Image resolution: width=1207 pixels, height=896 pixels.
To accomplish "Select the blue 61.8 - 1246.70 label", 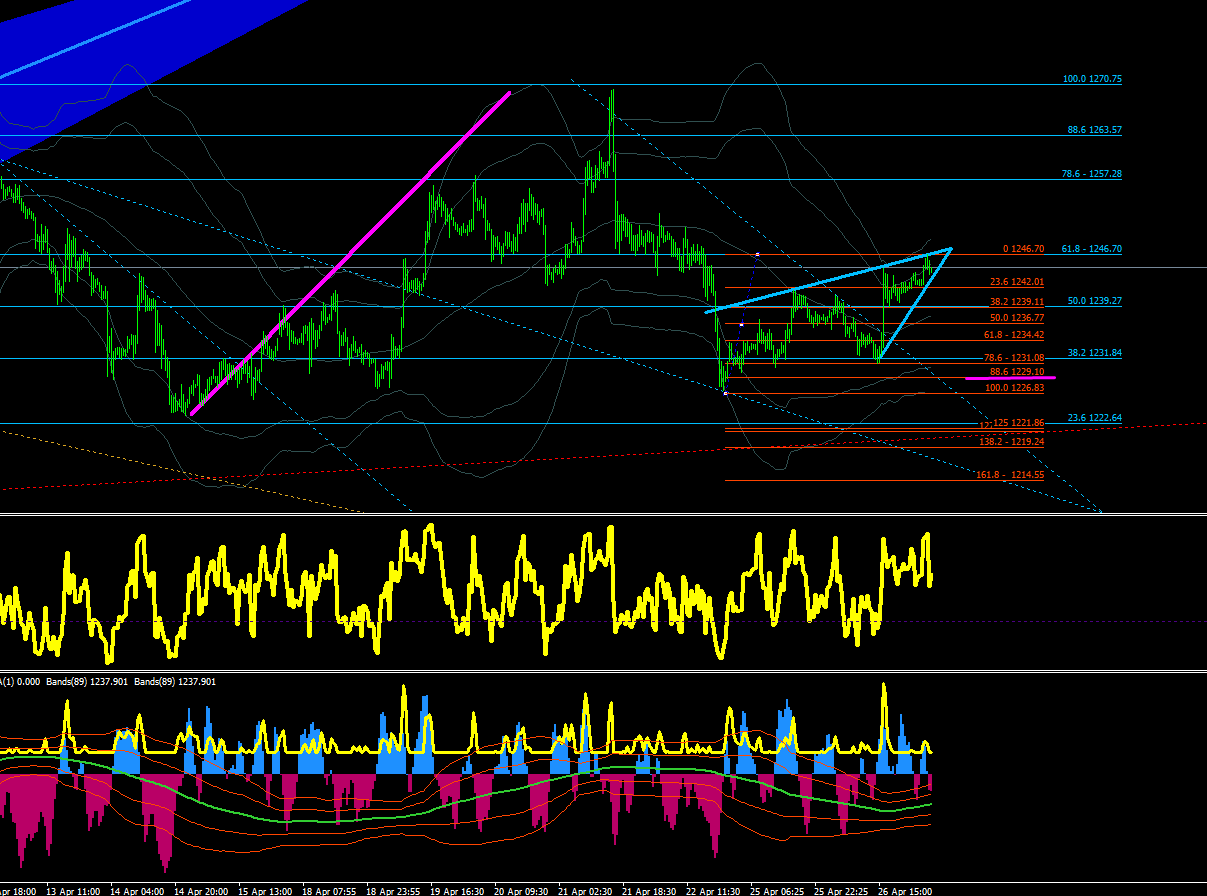I will click(1091, 249).
